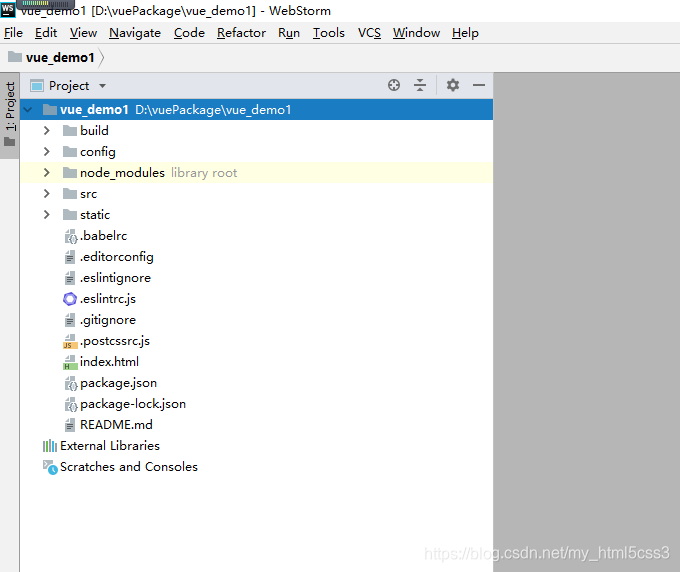Open the Refactor menu
Viewport: 680px width, 572px height.
click(241, 33)
